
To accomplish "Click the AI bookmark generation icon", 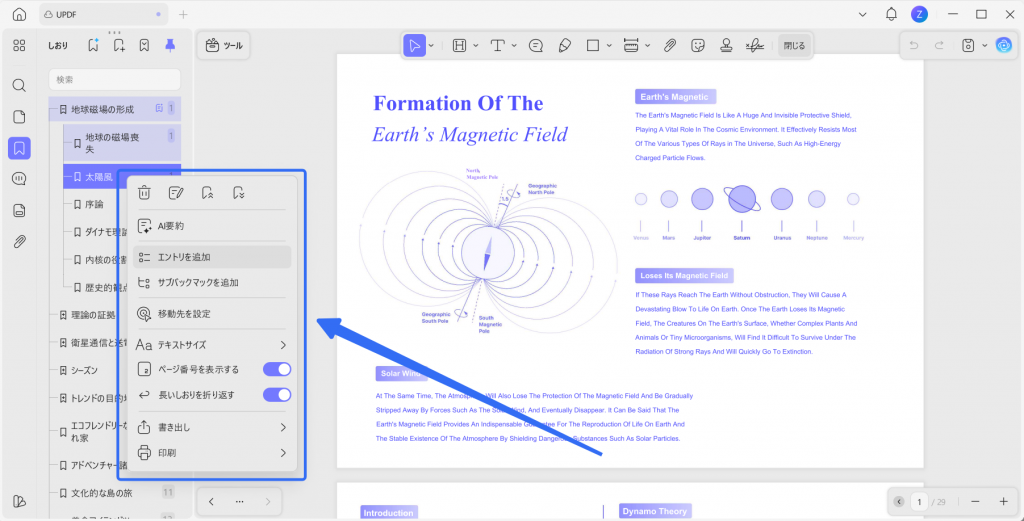I will tap(93, 45).
